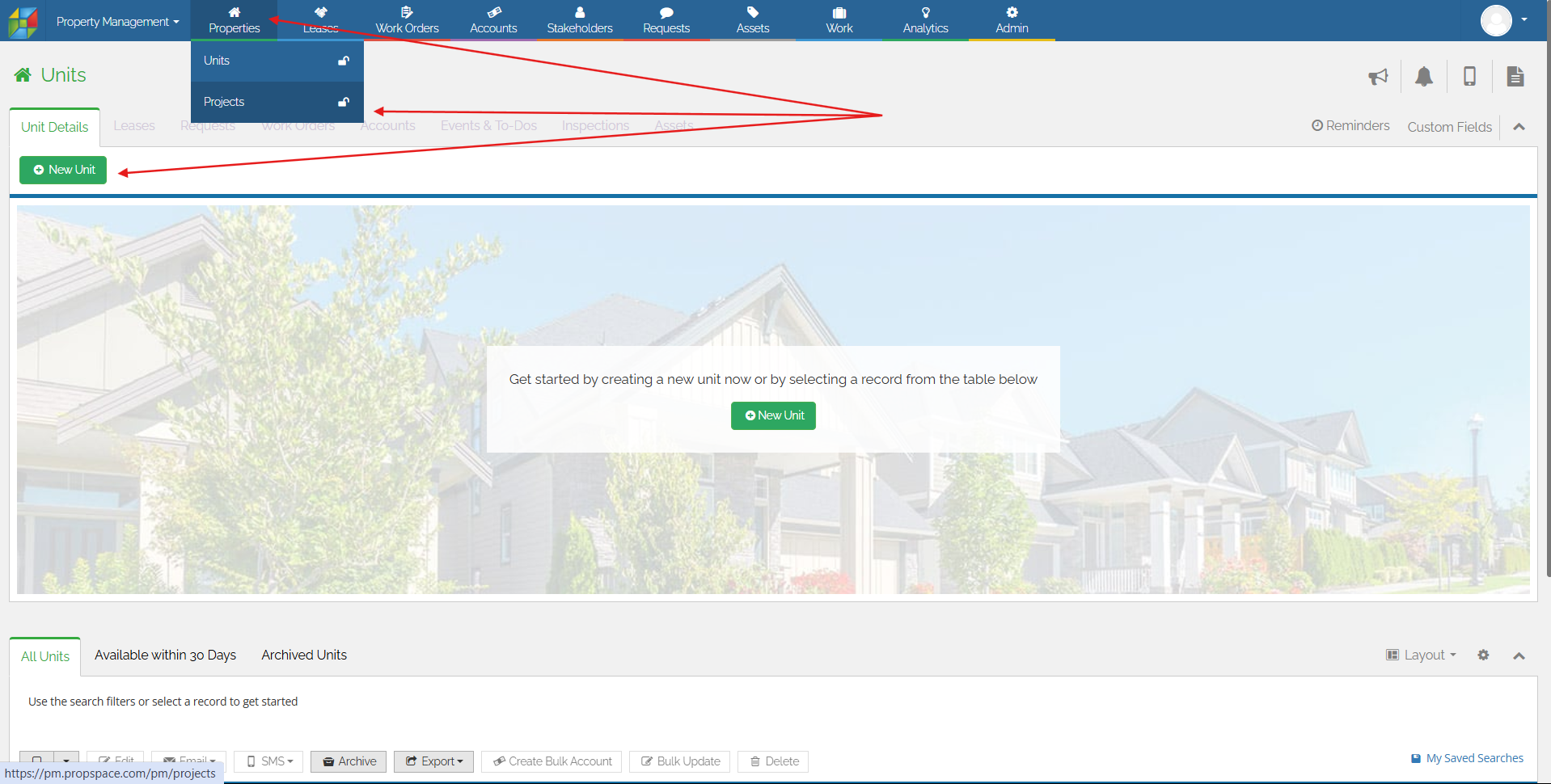1551x784 pixels.
Task: Open the notifications bell icon
Action: [x=1423, y=77]
